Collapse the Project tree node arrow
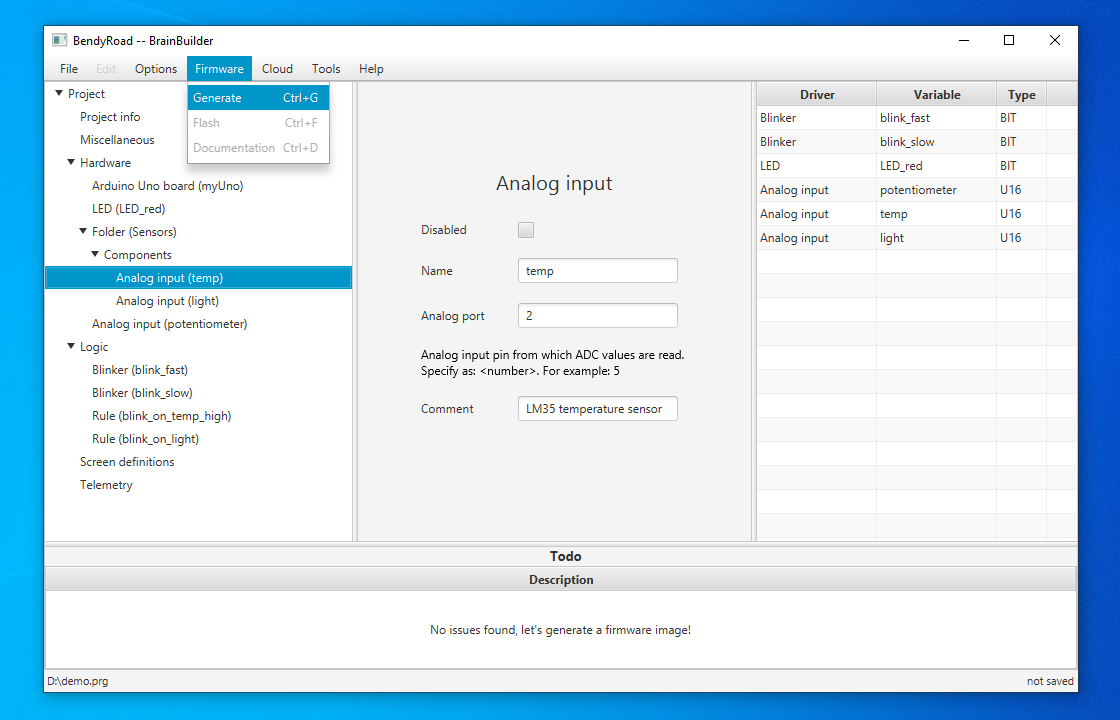Screen dimensions: 1120x720 point(59,94)
